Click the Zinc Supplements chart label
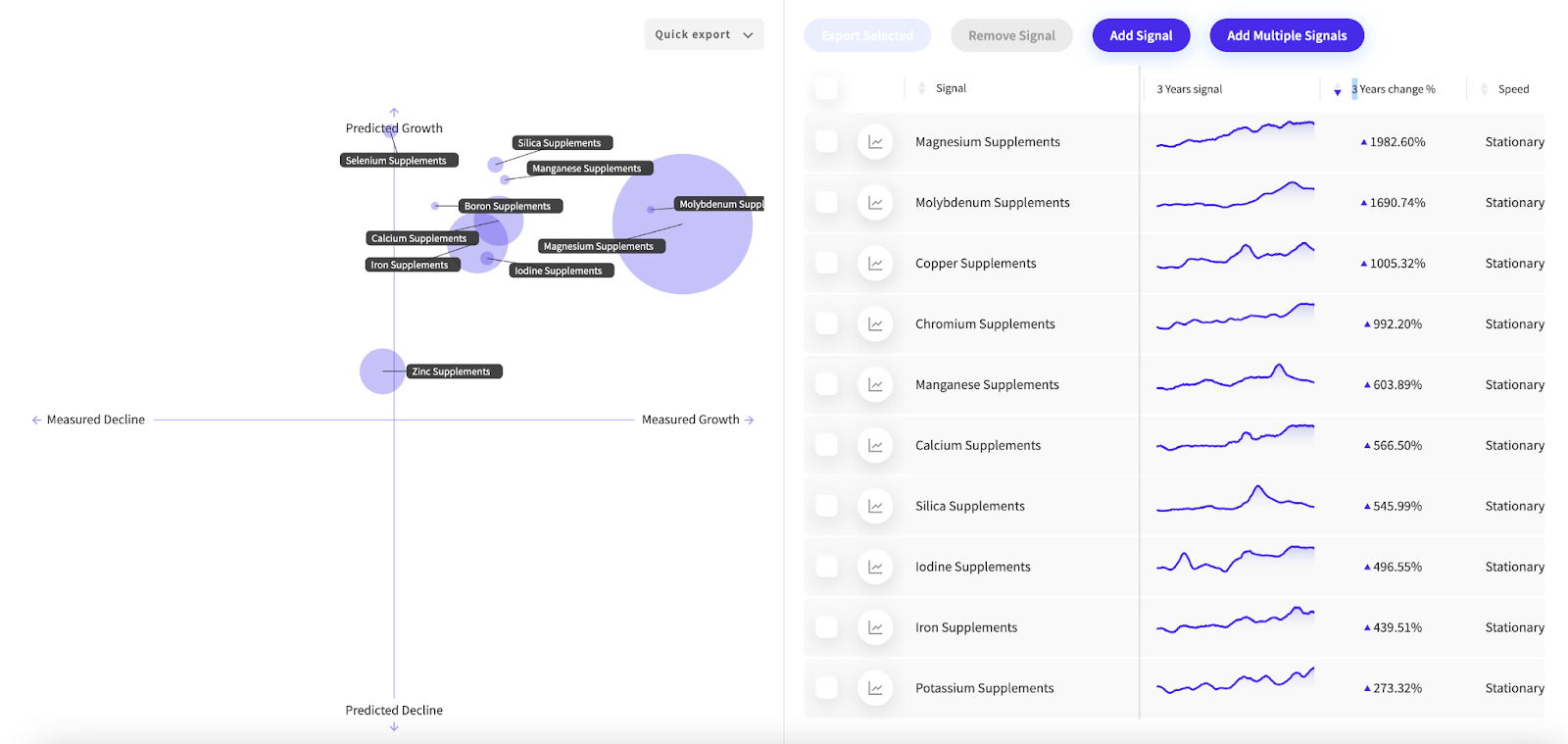 tap(454, 372)
